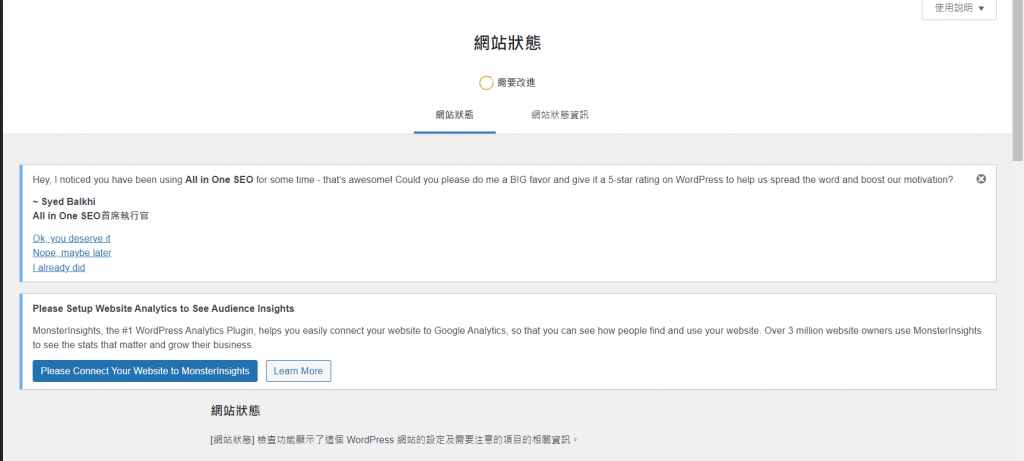Click the 網站狀態 page title heading
Screen dimensions: 1024x461
pyautogui.click(x=507, y=44)
